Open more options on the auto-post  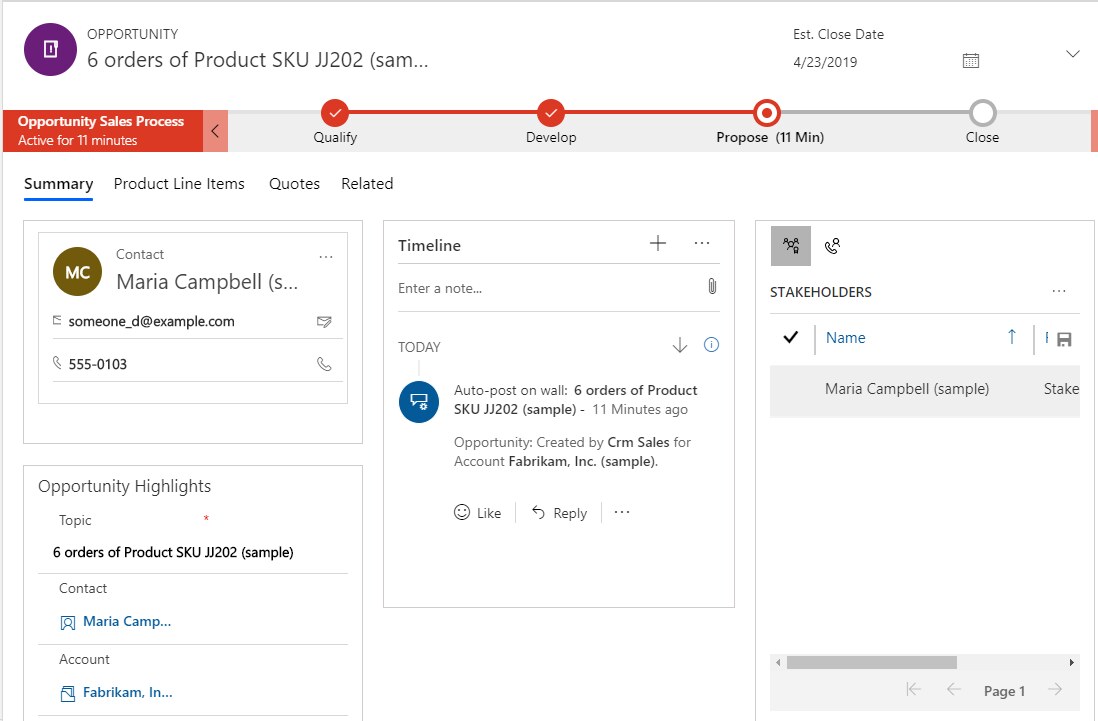click(622, 512)
